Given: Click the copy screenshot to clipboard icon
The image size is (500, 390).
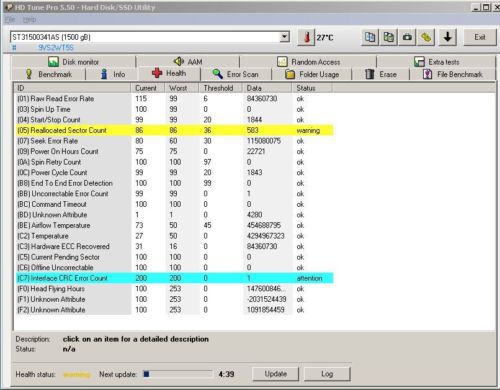Looking at the screenshot, I should click(388, 37).
